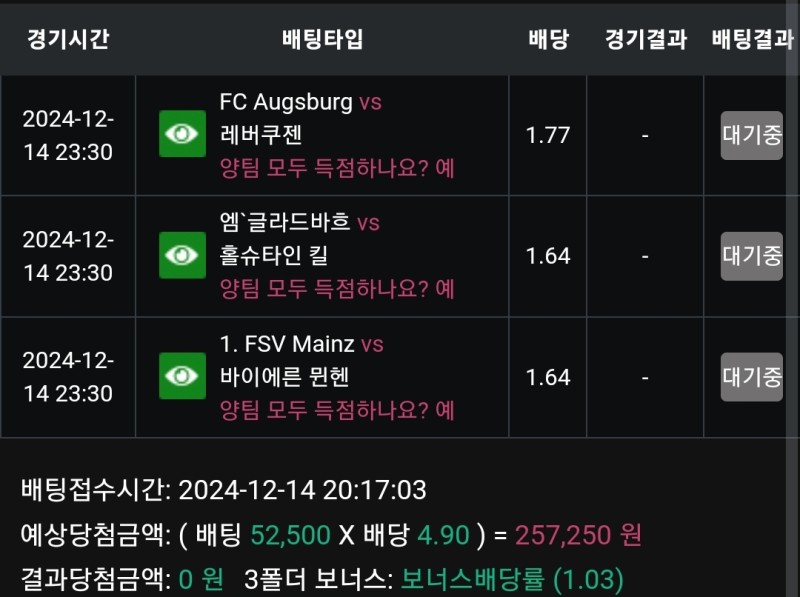Click the eye icon beside FC Augsburg match
800x597 pixels.
[182, 135]
